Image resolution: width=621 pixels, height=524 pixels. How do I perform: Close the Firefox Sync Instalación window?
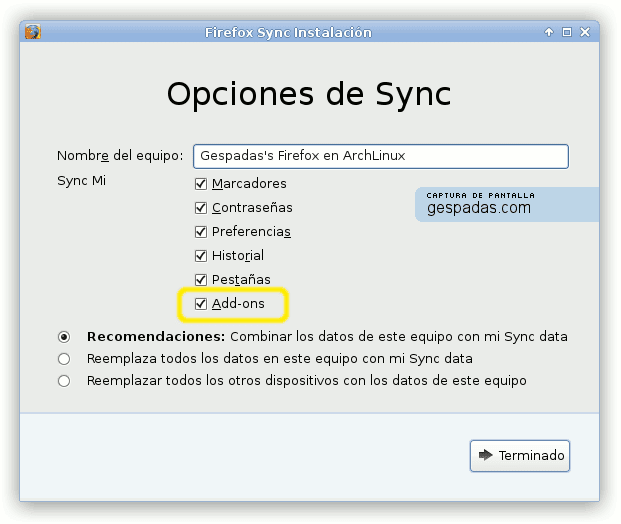pos(585,32)
